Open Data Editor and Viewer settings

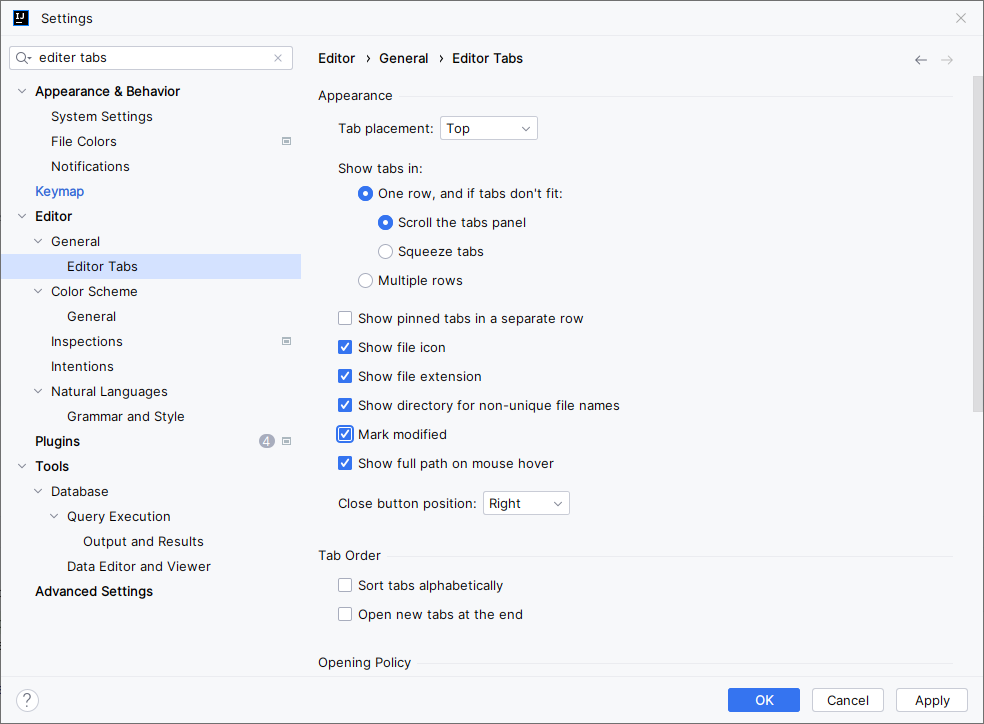pos(139,567)
